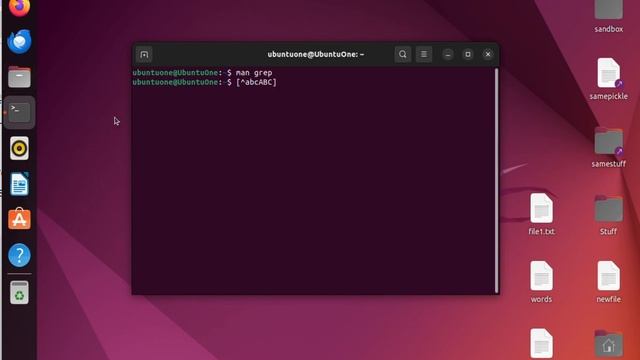Select the newfile document on desktop
This screenshot has width=640, height=360.
[608, 282]
